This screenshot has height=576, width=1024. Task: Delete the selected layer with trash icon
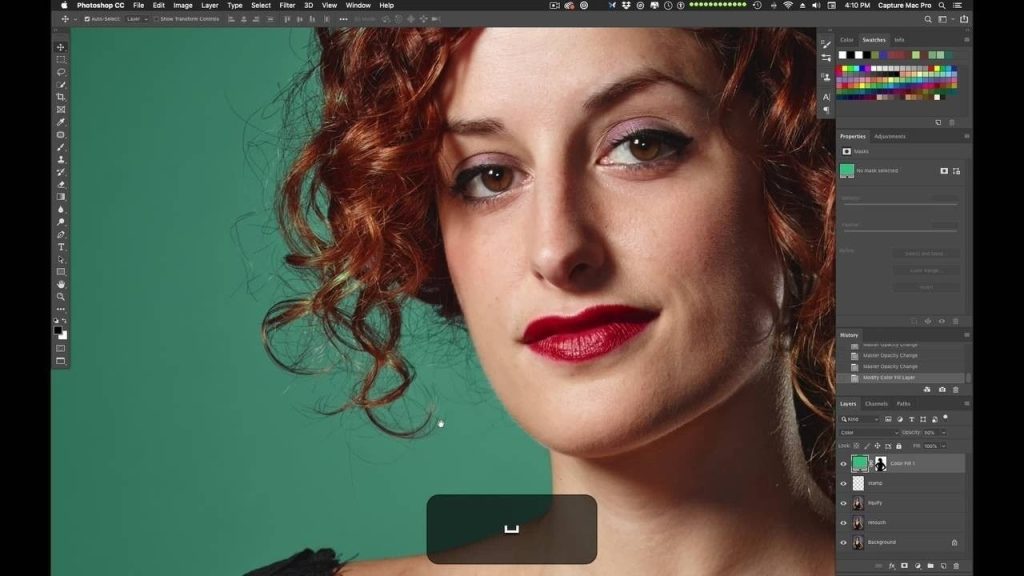pyautogui.click(x=957, y=566)
